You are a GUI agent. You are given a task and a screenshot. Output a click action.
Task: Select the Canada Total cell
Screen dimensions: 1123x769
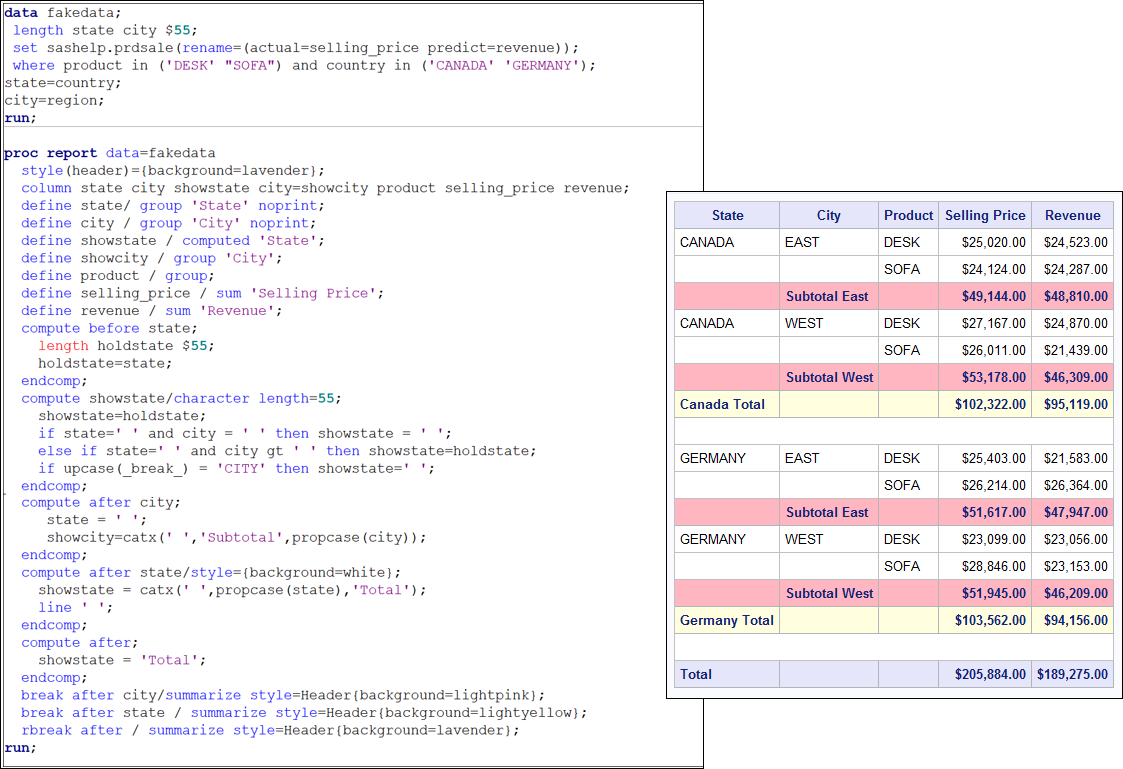722,404
